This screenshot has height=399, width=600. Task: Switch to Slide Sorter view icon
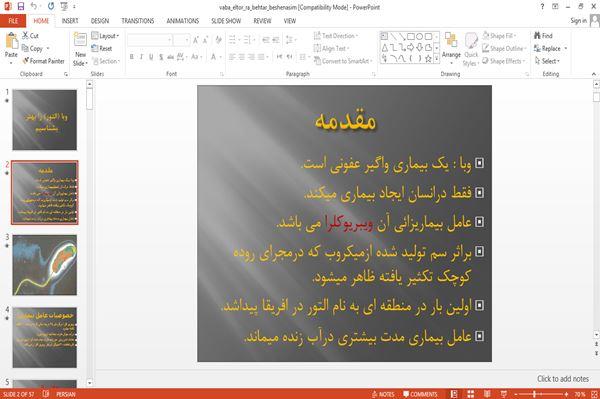coord(471,394)
